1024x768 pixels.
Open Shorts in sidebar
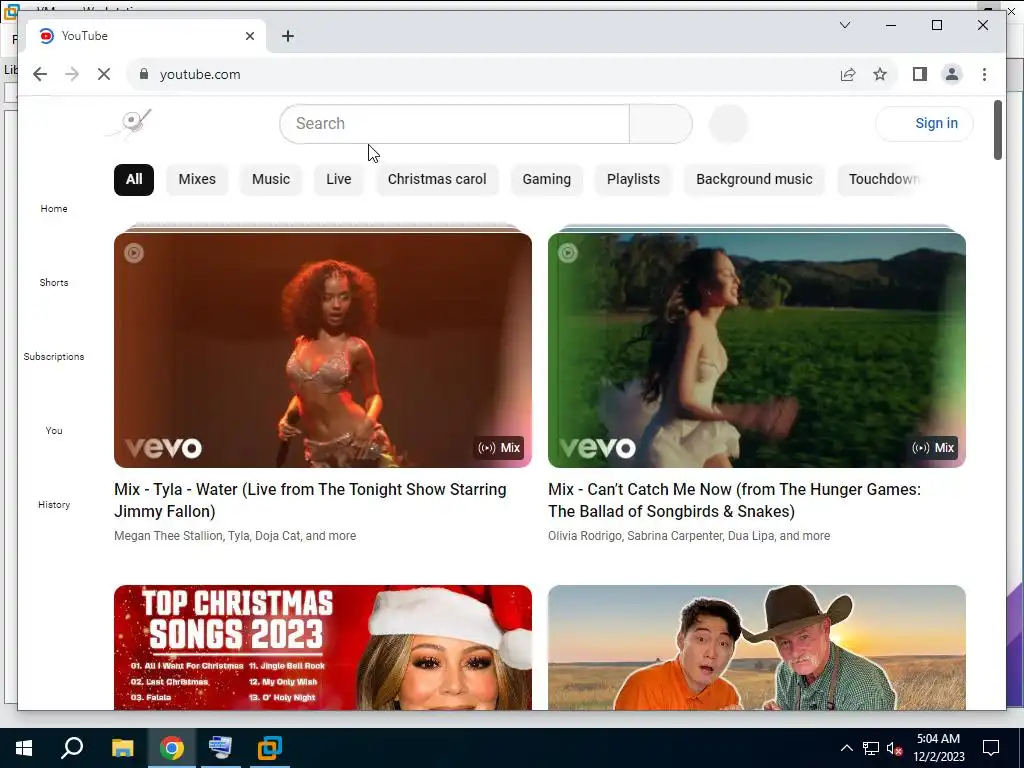pos(54,282)
